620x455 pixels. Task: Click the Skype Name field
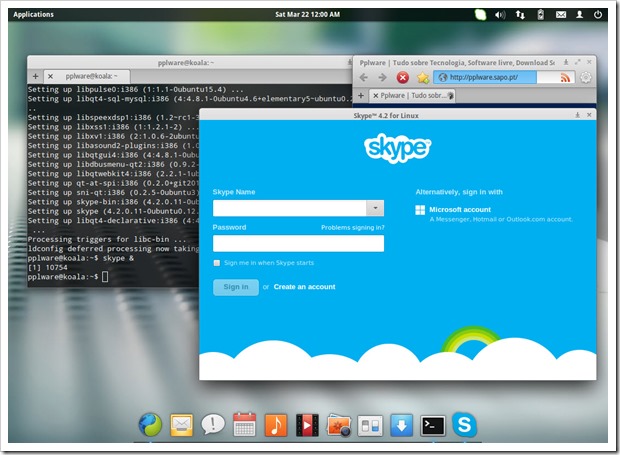pos(289,208)
